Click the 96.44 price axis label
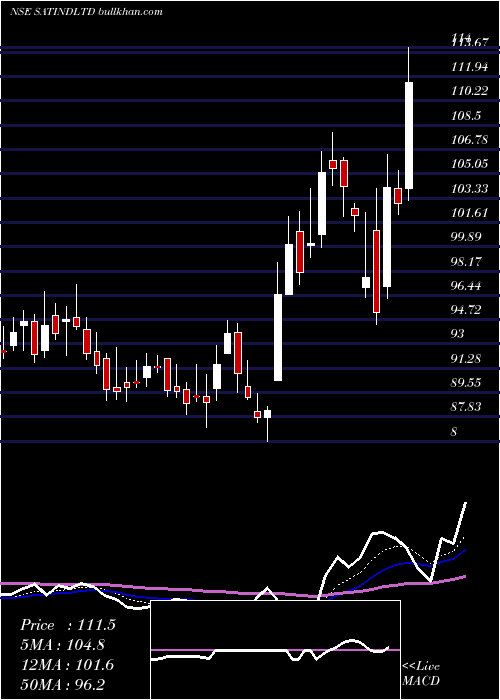The width and height of the screenshot is (500, 700). [x=466, y=285]
